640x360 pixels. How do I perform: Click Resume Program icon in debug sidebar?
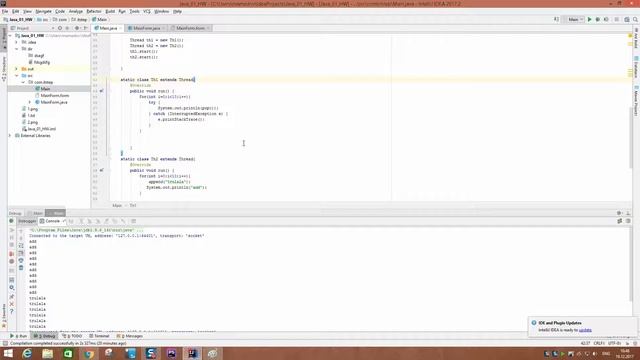11,230
